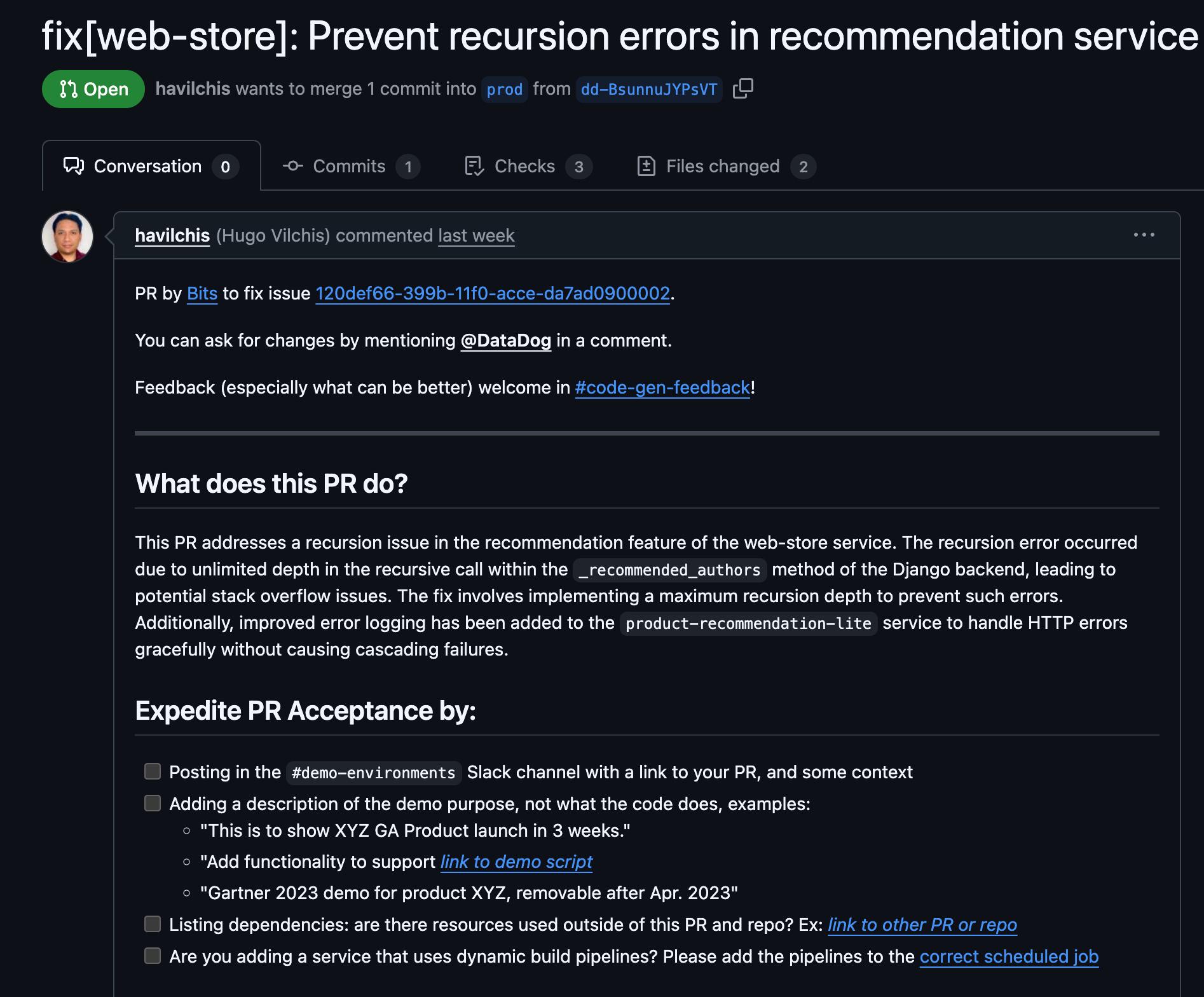Click havilchis's profile avatar
Image resolution: width=1204 pixels, height=997 pixels.
click(x=67, y=236)
